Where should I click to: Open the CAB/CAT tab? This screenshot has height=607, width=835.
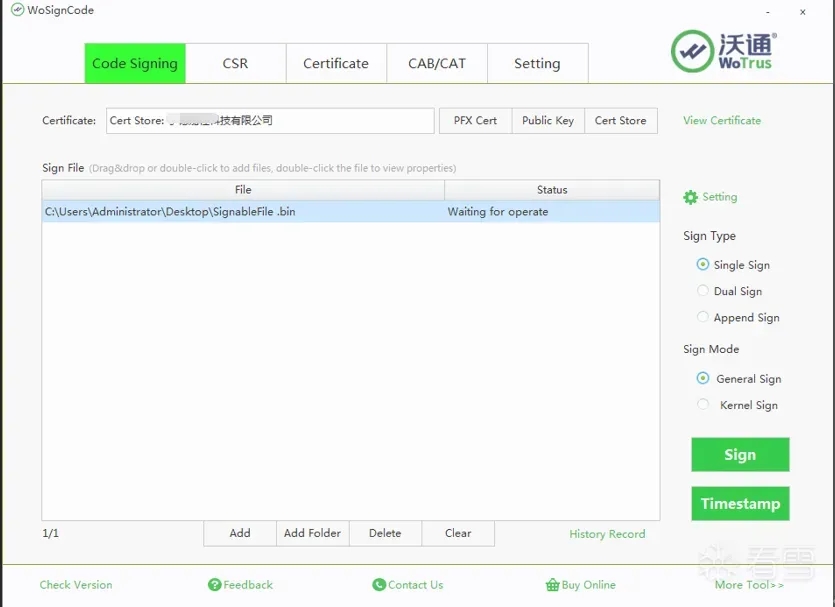(x=437, y=63)
